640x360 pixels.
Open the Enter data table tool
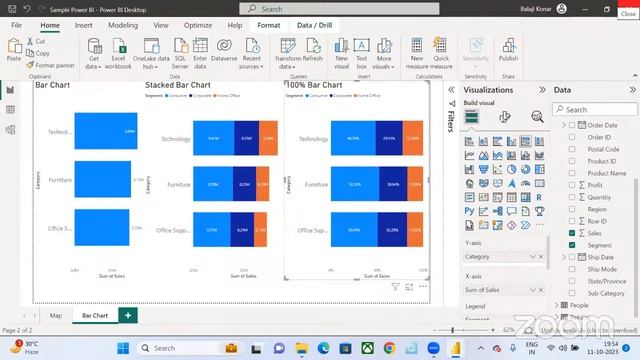[200, 53]
